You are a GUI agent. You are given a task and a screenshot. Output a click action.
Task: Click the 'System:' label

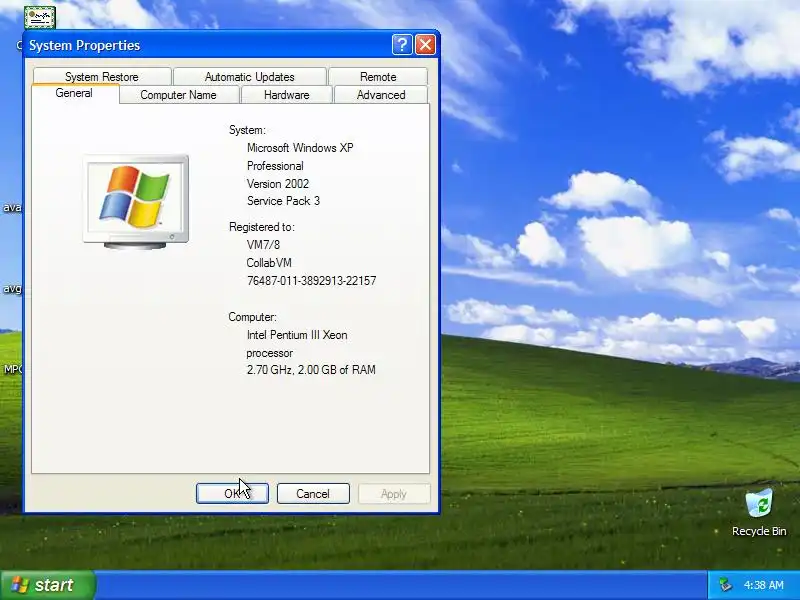pyautogui.click(x=247, y=130)
